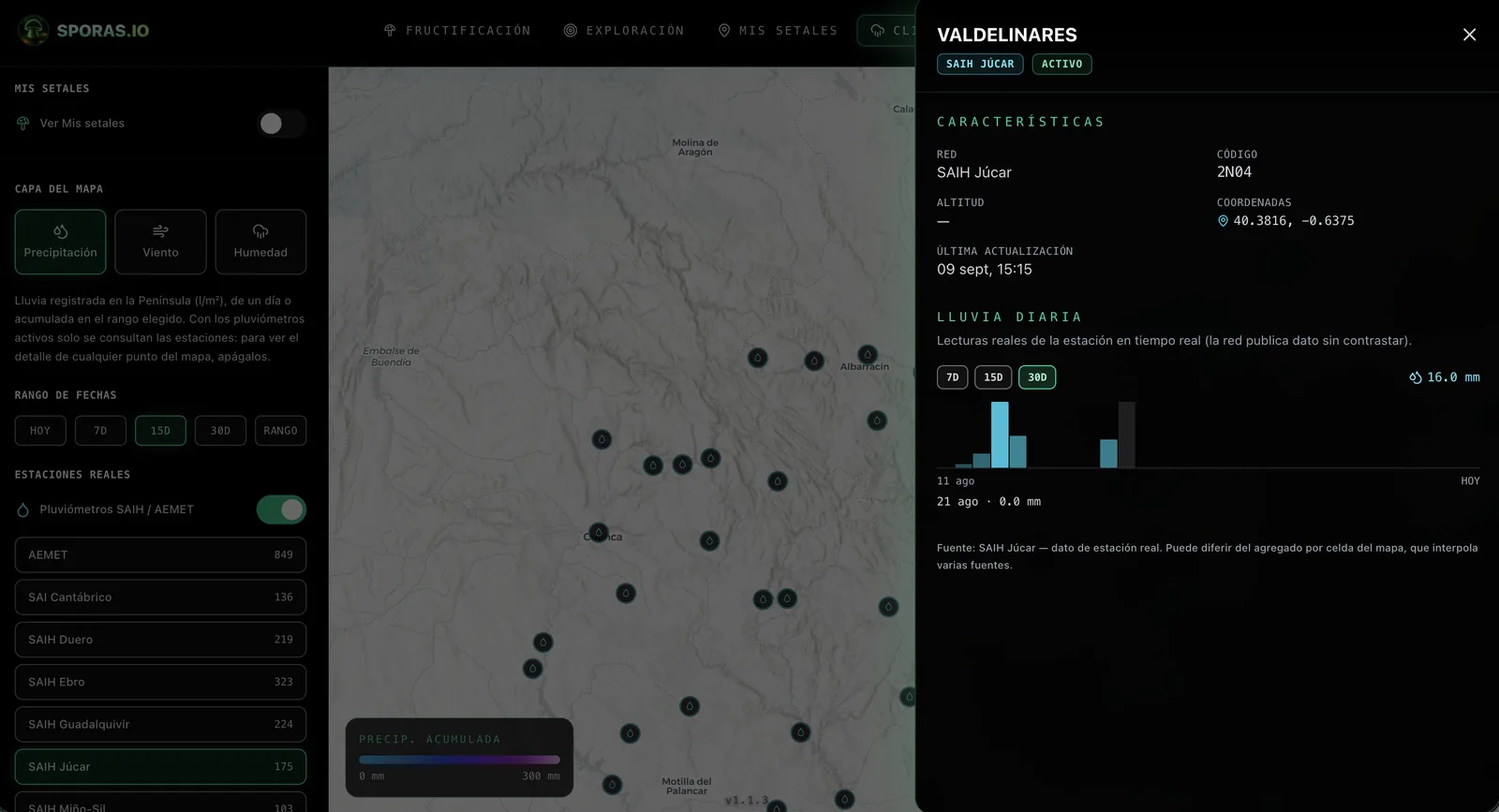Open the Fructificación tab
Image resolution: width=1499 pixels, height=812 pixels.
point(457,31)
